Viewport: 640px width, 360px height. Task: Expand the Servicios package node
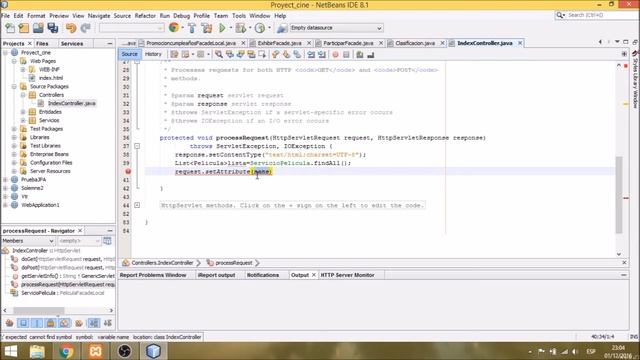23,120
